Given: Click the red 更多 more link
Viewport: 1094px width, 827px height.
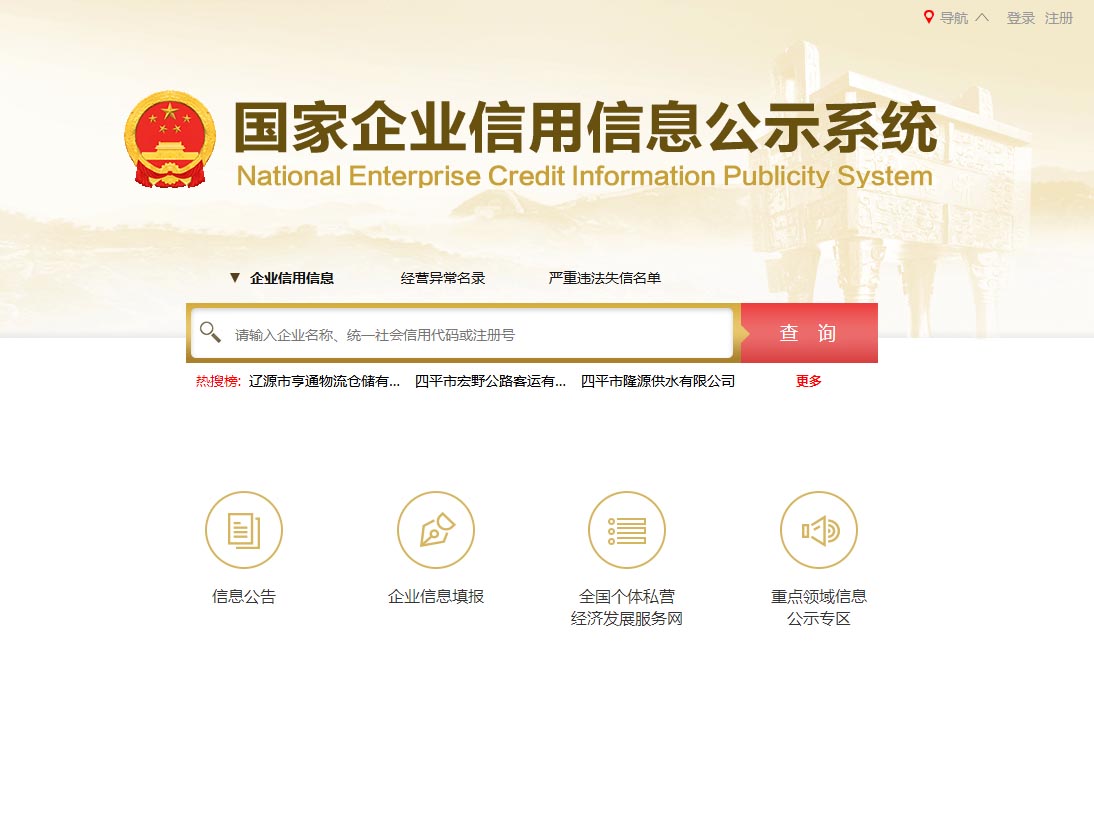Looking at the screenshot, I should coord(809,381).
